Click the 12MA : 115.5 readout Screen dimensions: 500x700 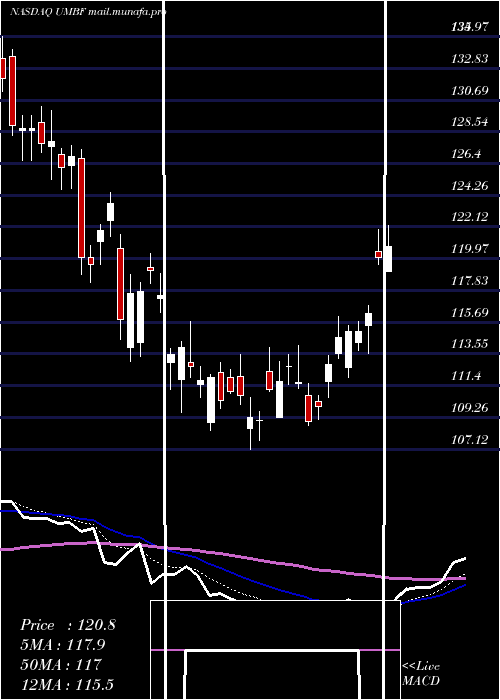coord(69,684)
